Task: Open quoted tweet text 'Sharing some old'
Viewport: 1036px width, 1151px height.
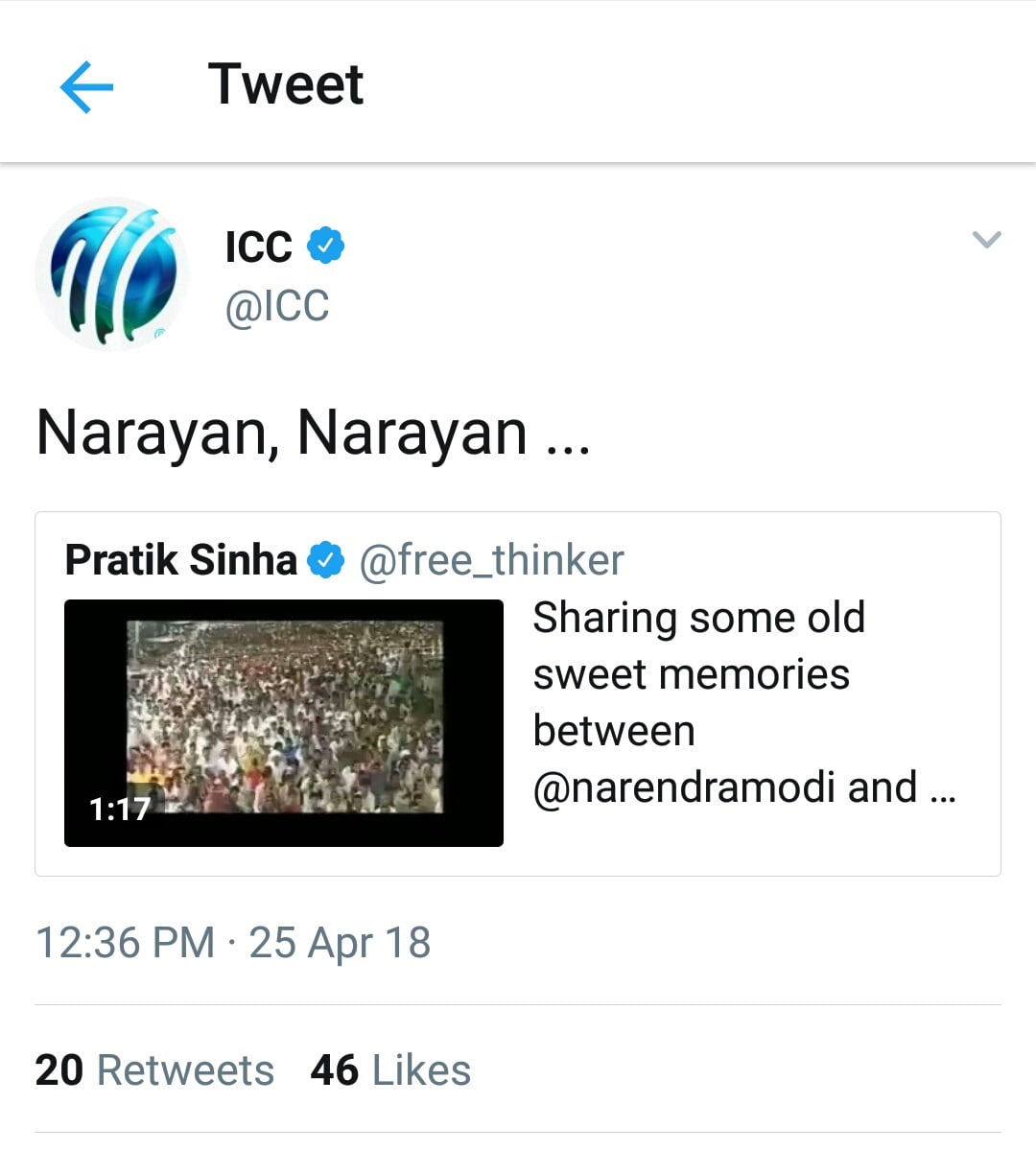Action: (698, 618)
